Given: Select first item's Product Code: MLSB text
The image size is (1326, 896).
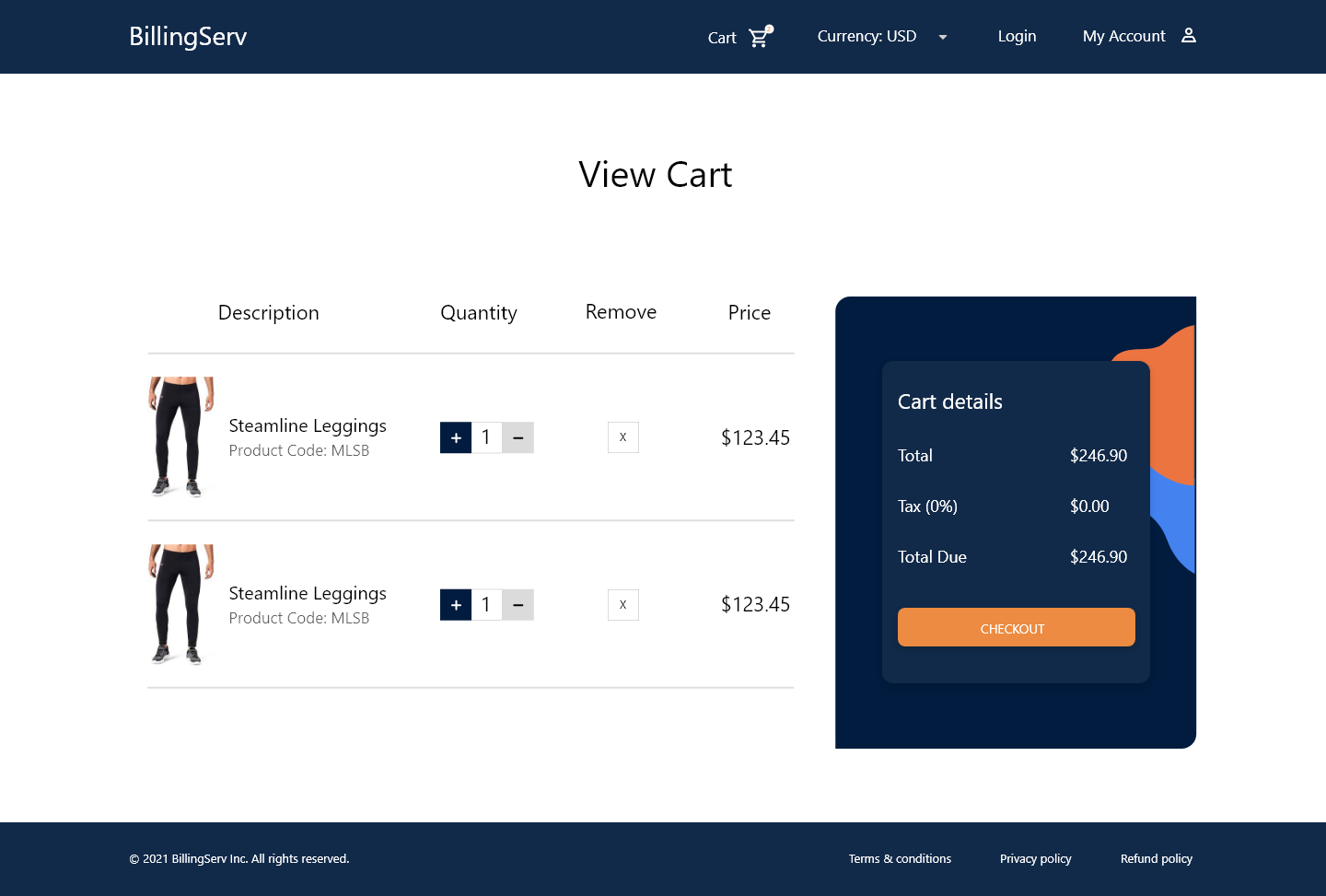Looking at the screenshot, I should tap(298, 450).
